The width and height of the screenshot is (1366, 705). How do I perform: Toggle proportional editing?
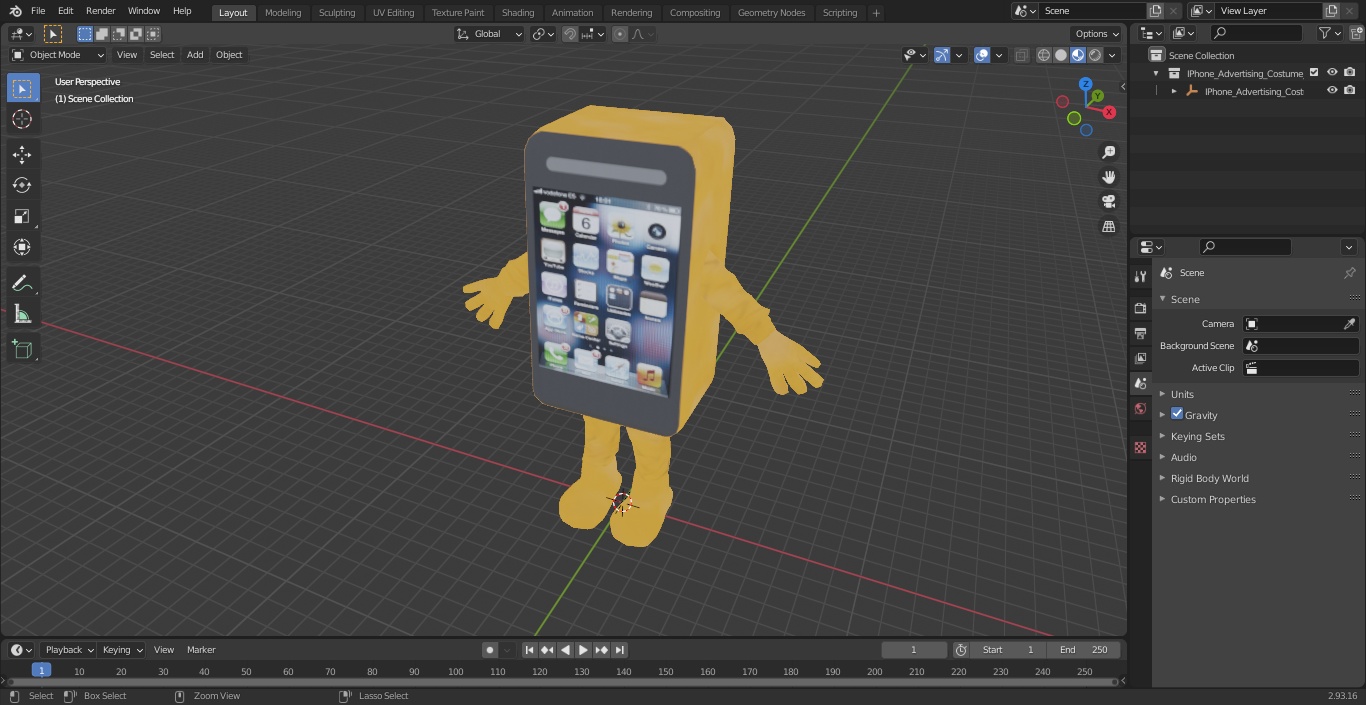pyautogui.click(x=620, y=34)
